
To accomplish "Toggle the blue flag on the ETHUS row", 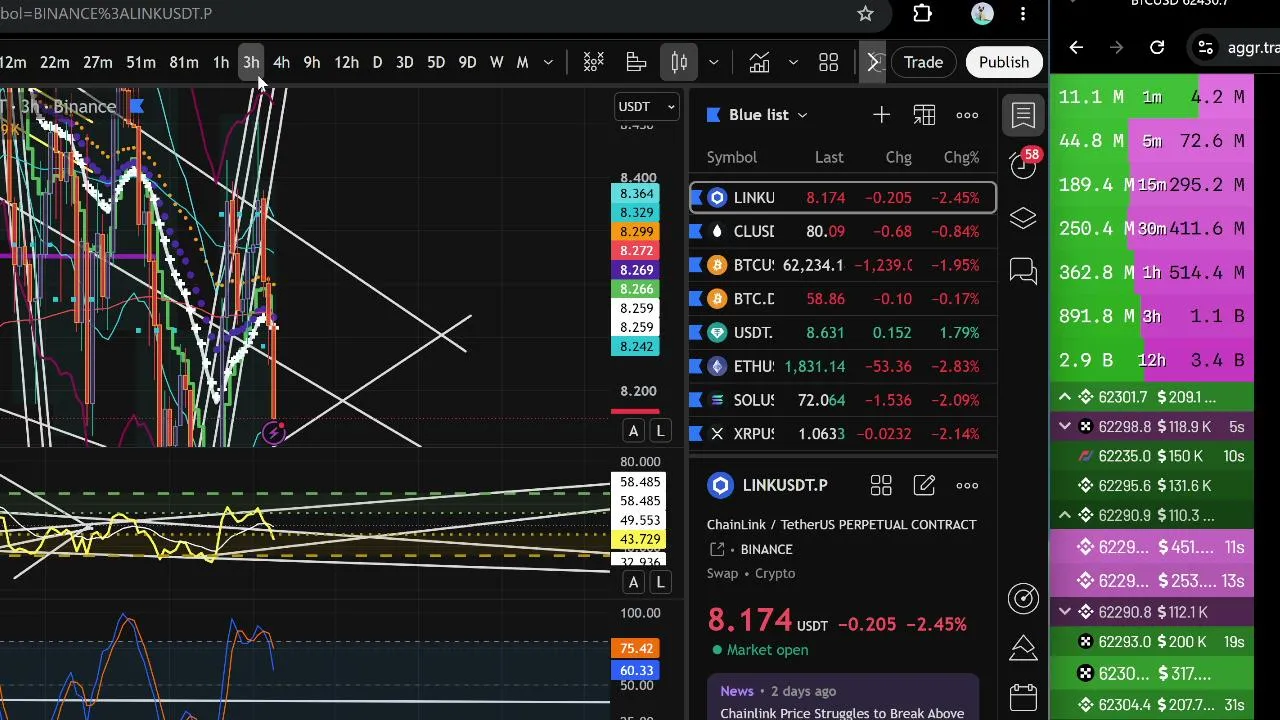I will point(697,366).
